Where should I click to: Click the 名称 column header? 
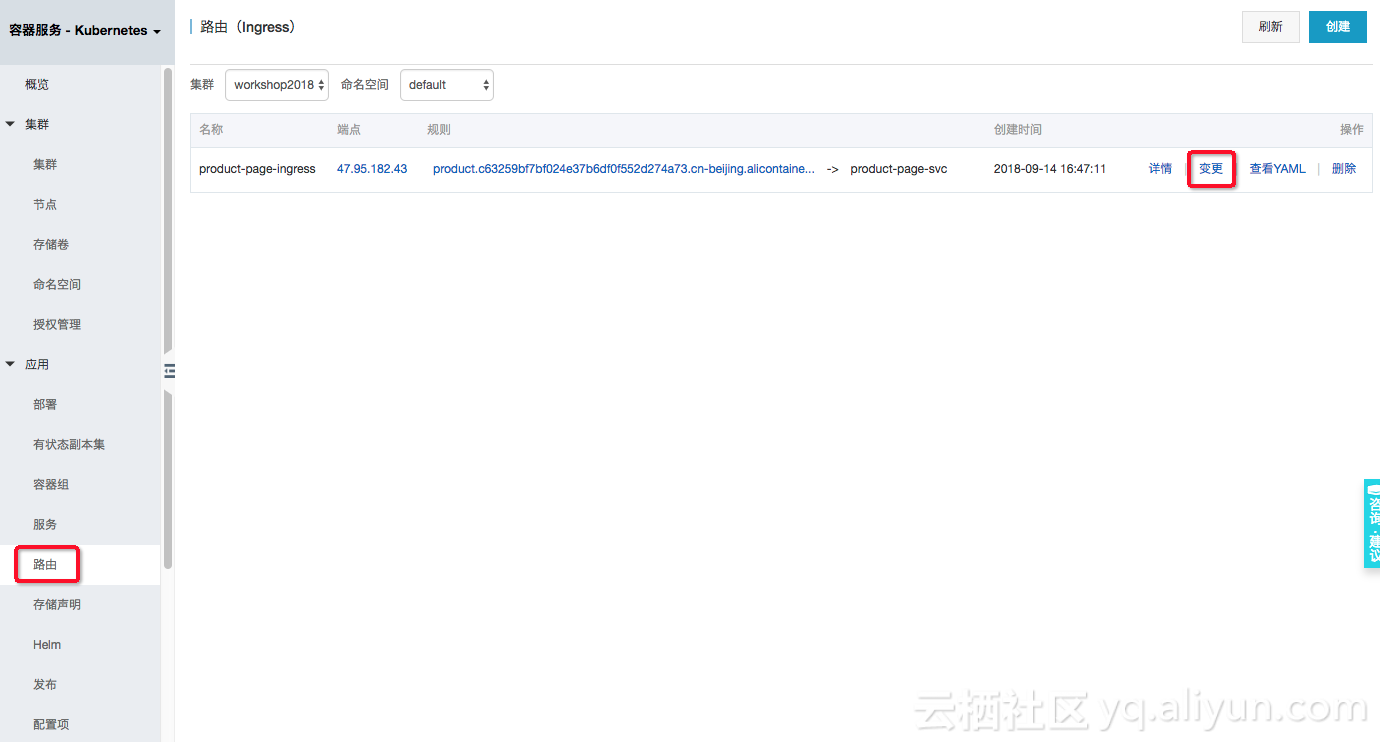(x=211, y=130)
